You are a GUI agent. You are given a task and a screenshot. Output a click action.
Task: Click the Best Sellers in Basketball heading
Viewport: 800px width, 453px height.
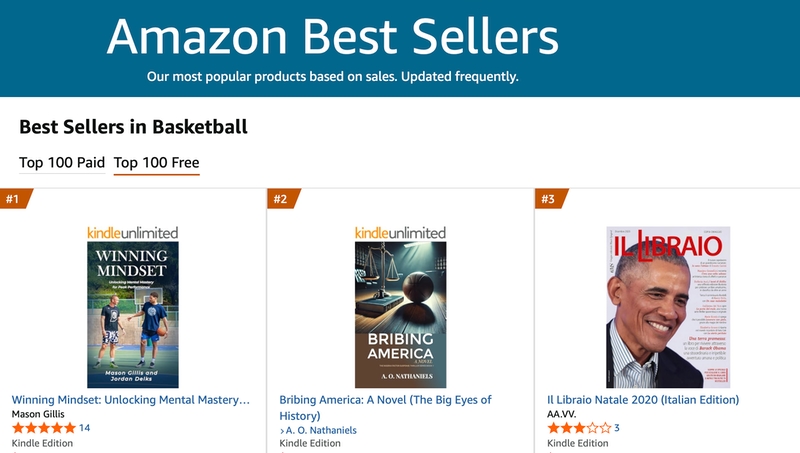(x=133, y=127)
